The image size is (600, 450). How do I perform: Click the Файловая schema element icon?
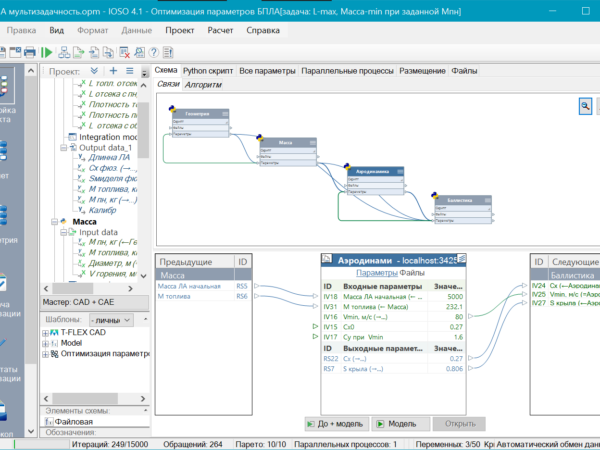coord(49,422)
